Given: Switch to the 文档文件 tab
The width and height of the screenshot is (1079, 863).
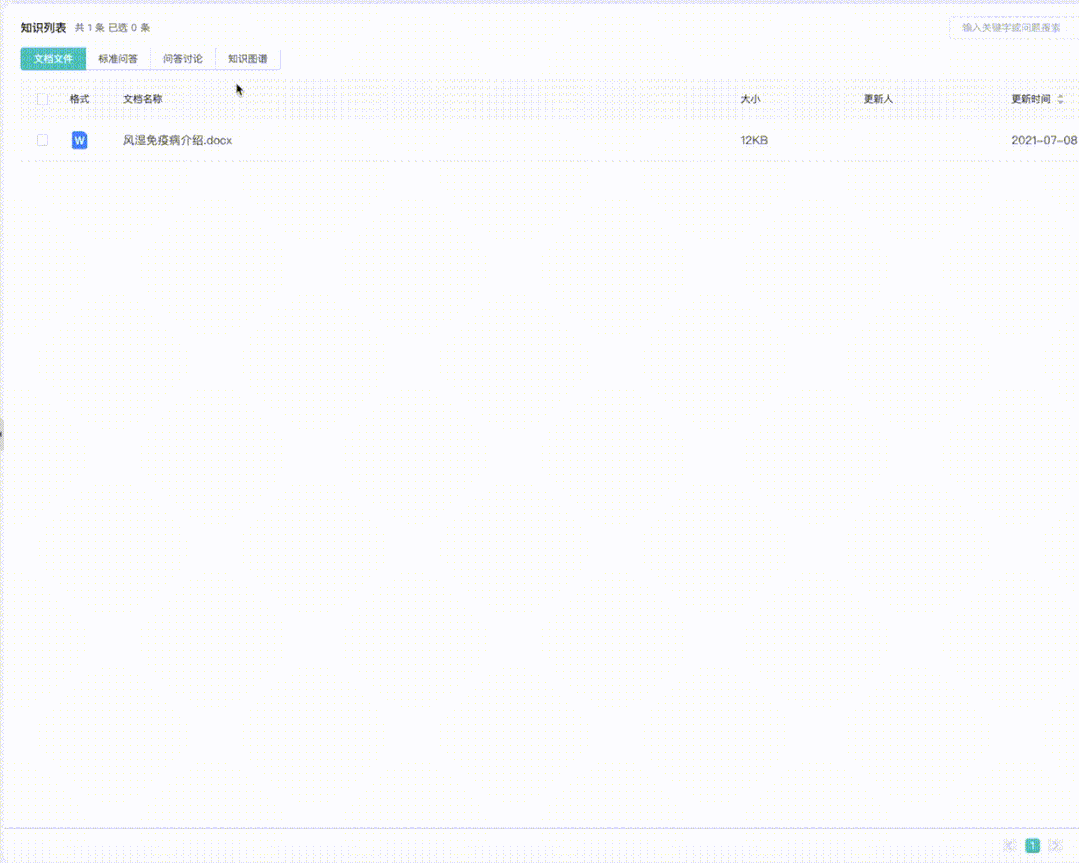Looking at the screenshot, I should (x=53, y=59).
